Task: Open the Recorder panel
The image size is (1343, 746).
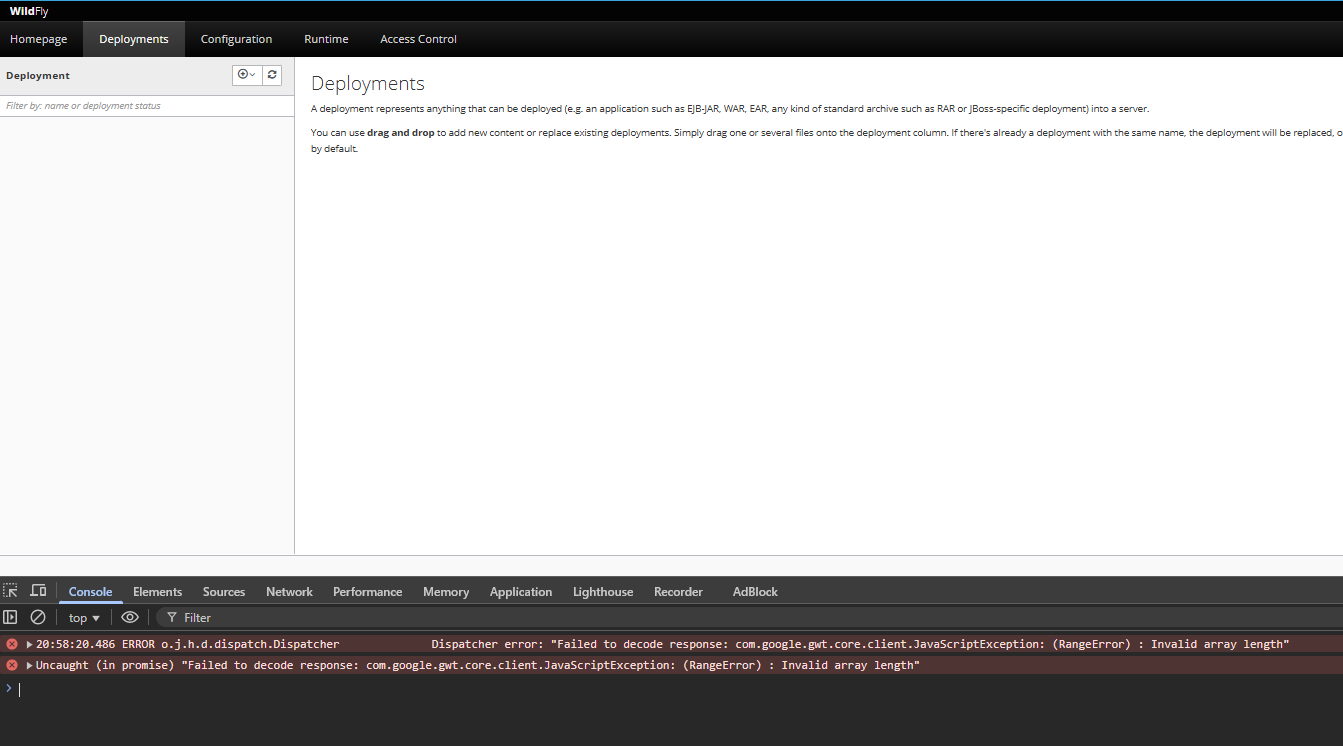Action: pyautogui.click(x=678, y=592)
